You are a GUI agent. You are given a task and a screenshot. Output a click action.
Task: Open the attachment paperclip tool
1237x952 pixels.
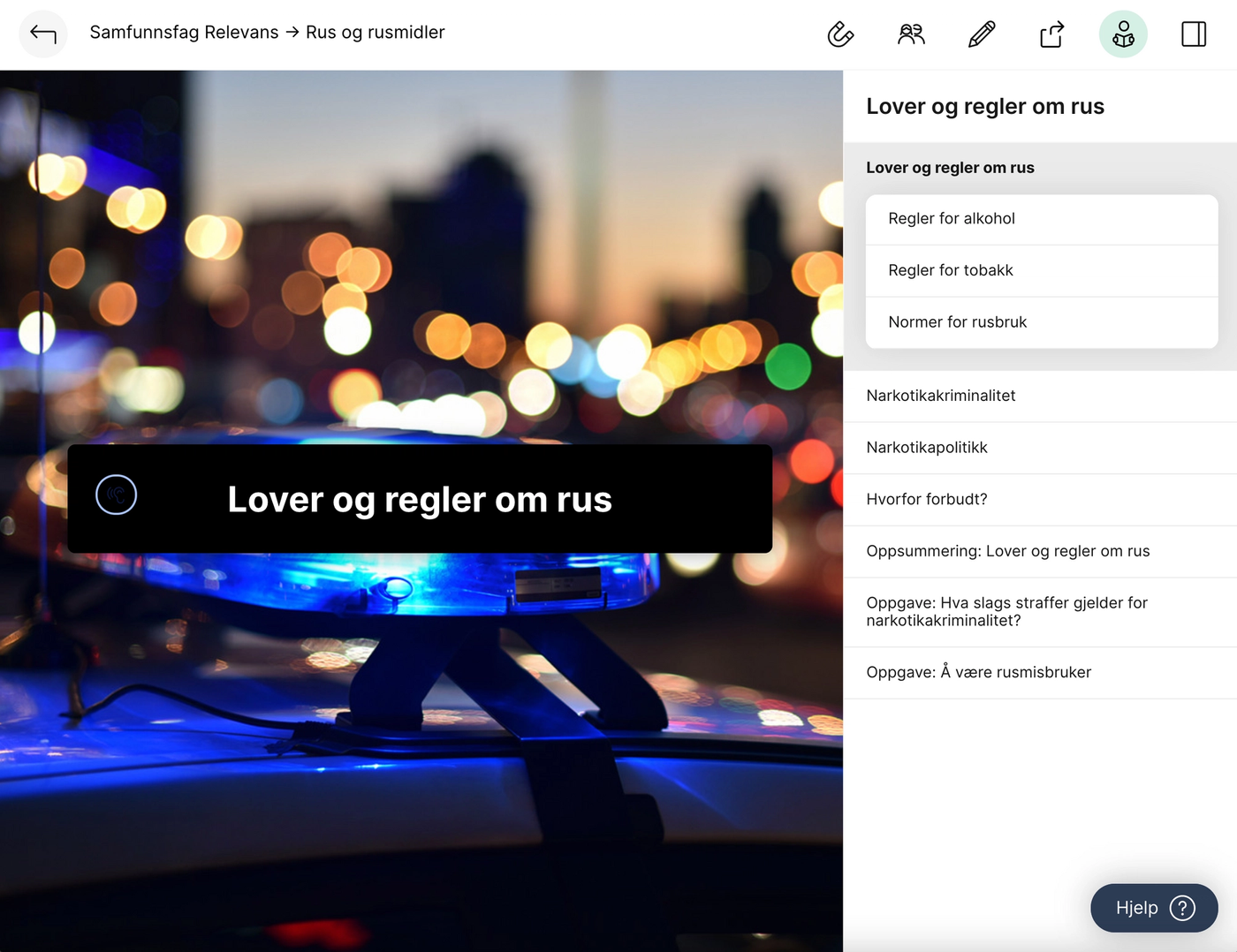tap(840, 34)
